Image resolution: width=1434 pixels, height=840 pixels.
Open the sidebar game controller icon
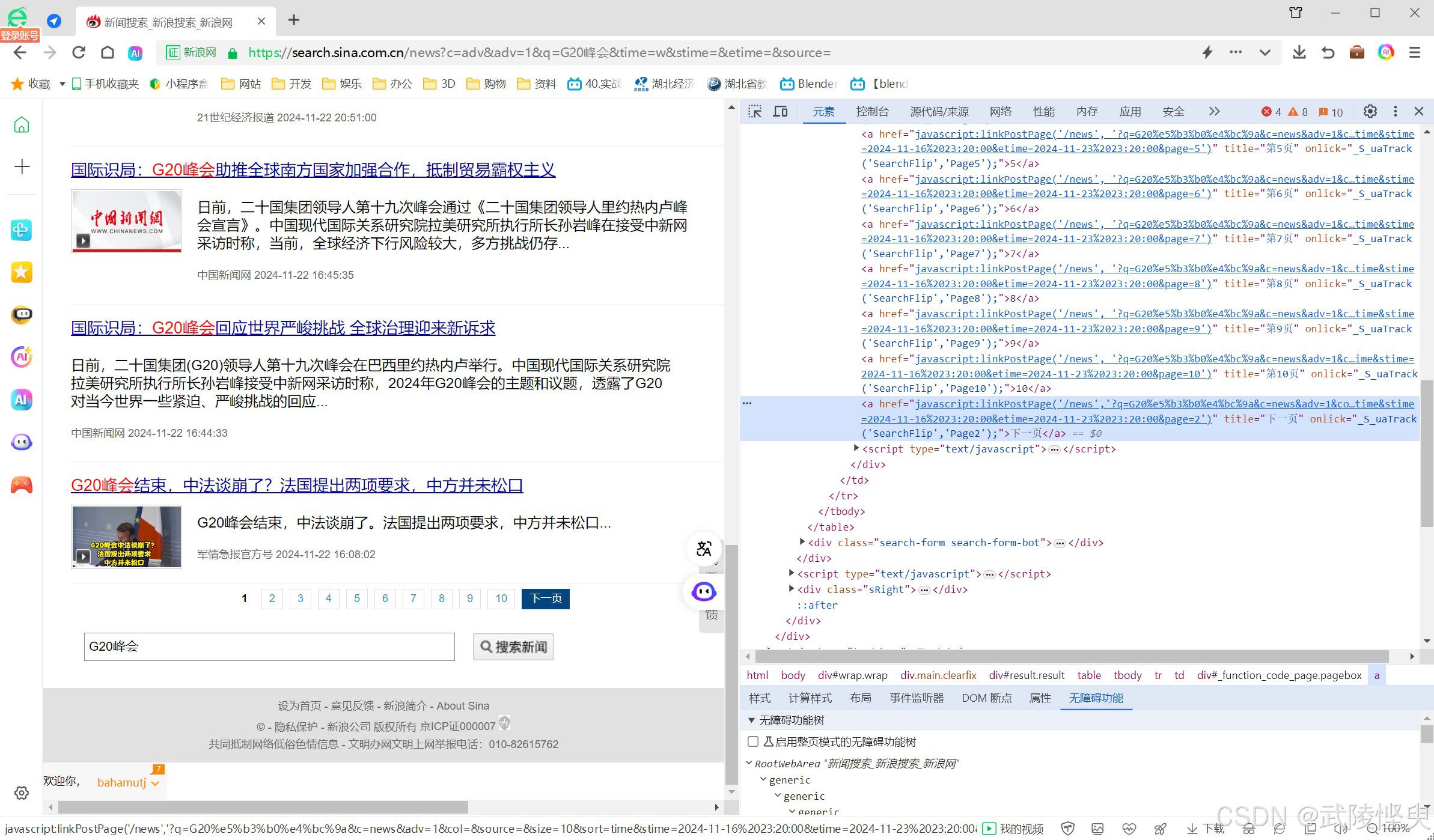tap(22, 484)
